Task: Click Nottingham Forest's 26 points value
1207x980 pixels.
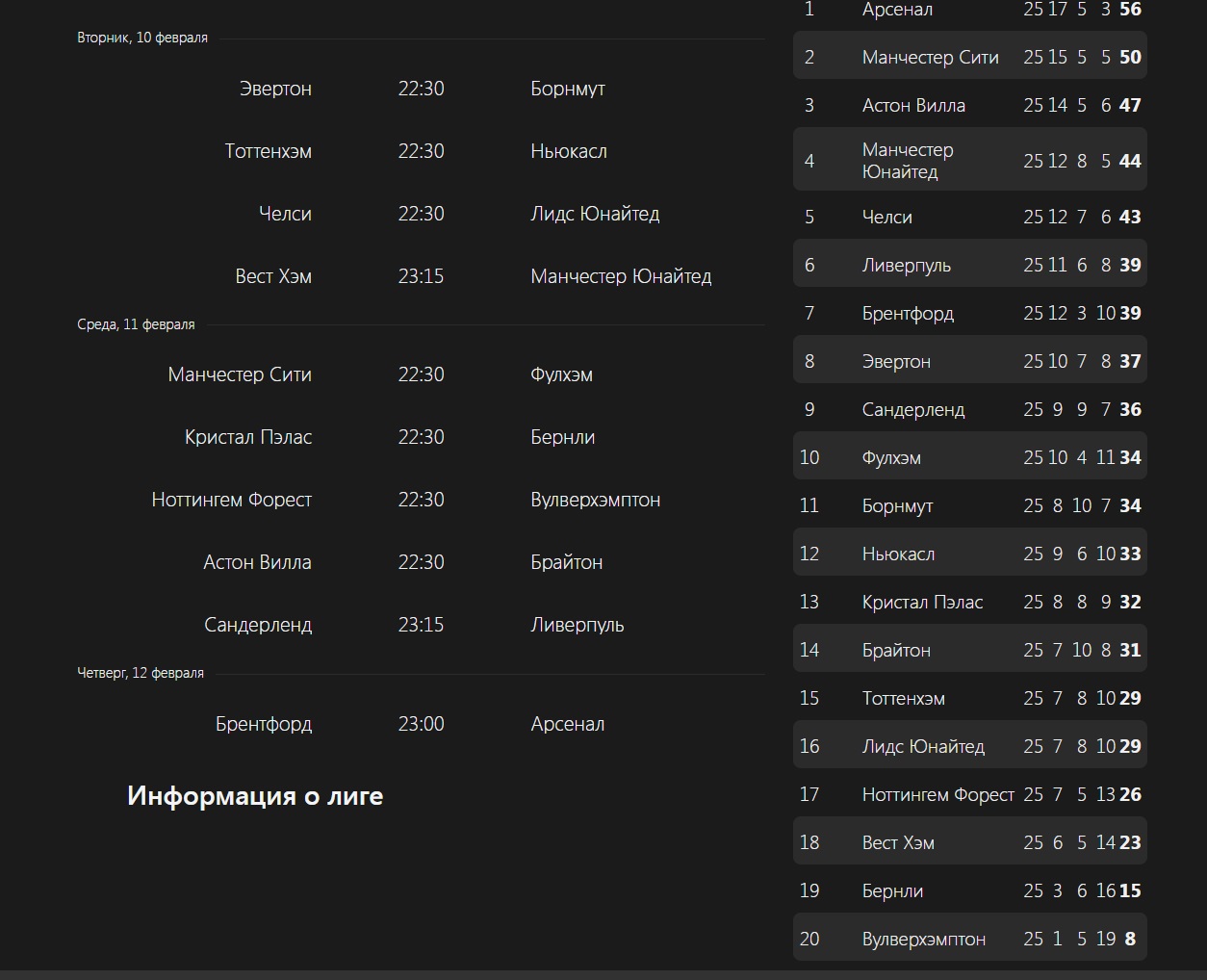Action: [x=1130, y=794]
